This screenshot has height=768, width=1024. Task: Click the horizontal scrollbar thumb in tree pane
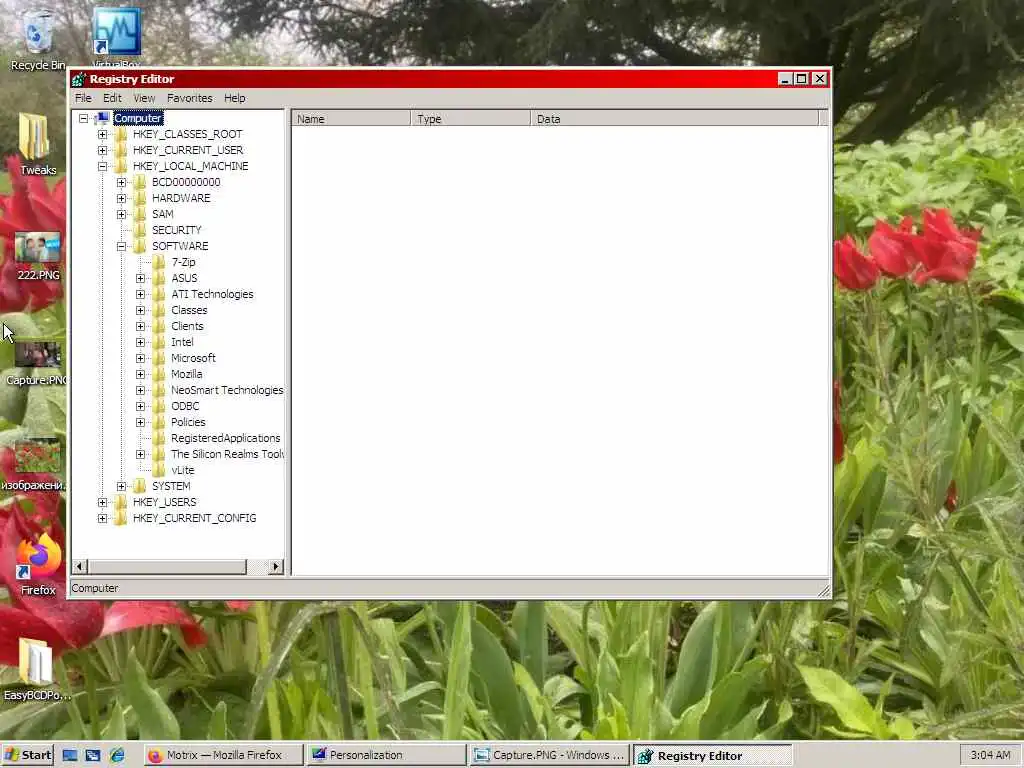[167, 566]
